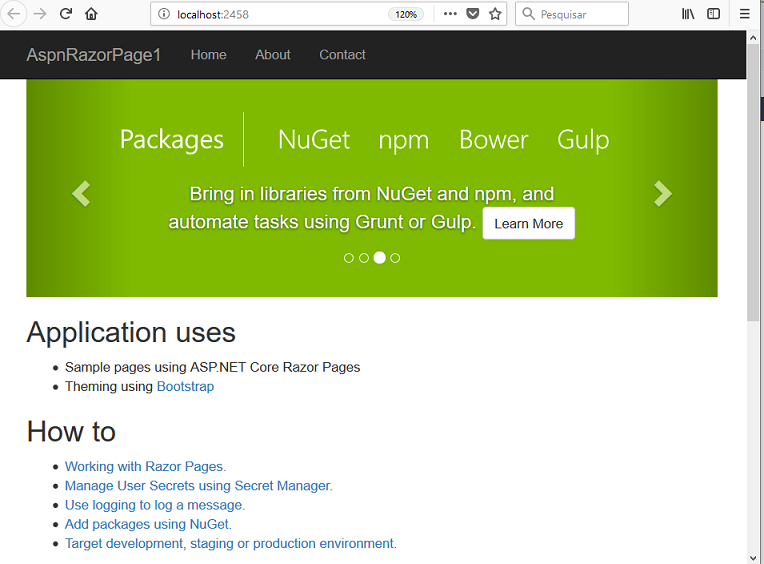The height and width of the screenshot is (564, 764).
Task: Select second carousel indicator dot
Action: point(364,258)
